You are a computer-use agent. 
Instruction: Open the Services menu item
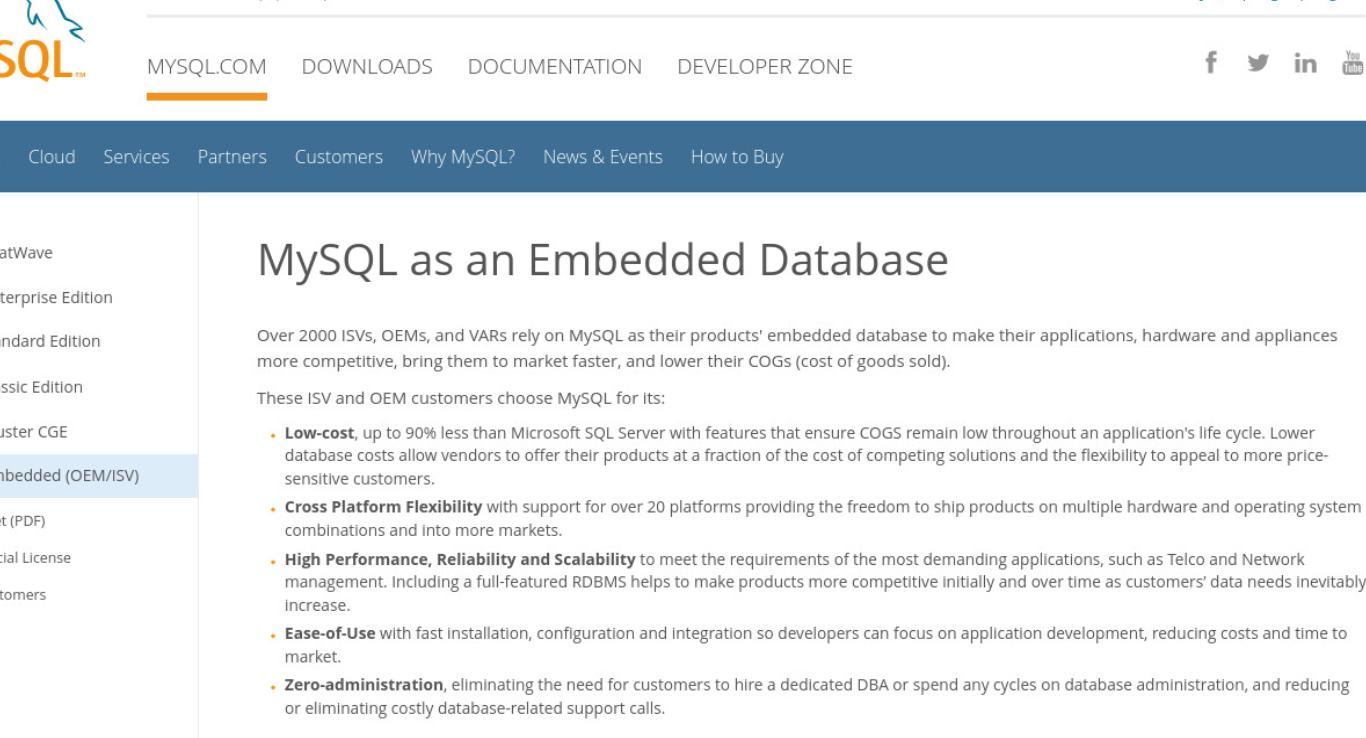tap(136, 157)
